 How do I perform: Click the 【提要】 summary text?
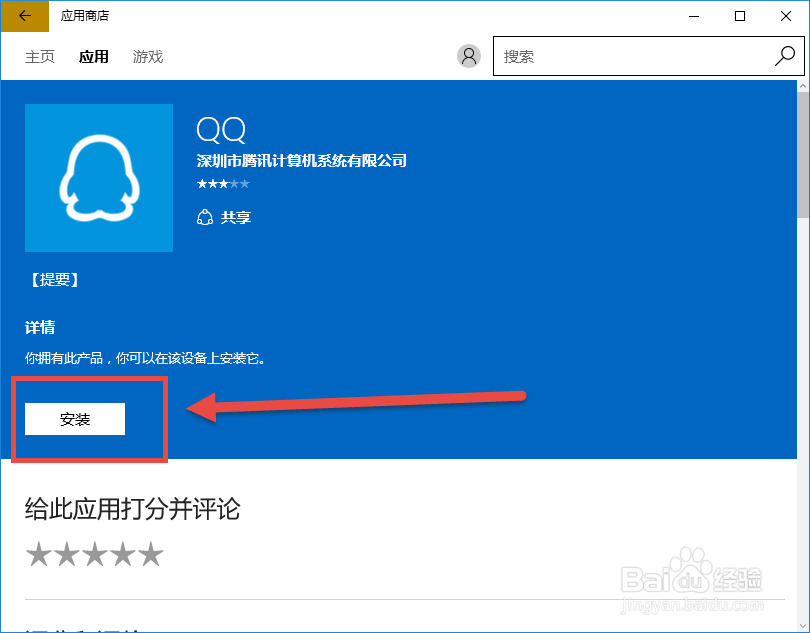pyautogui.click(x=54, y=280)
